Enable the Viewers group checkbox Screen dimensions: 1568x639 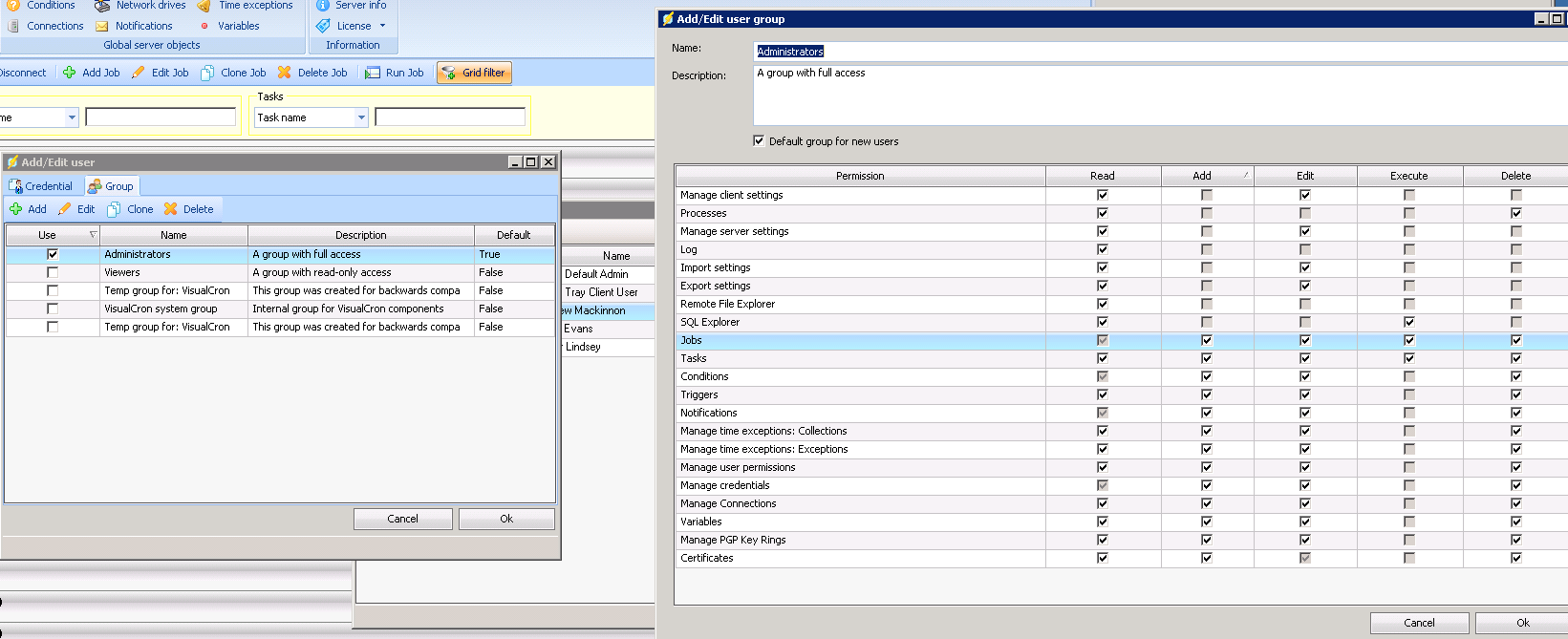tap(53, 272)
